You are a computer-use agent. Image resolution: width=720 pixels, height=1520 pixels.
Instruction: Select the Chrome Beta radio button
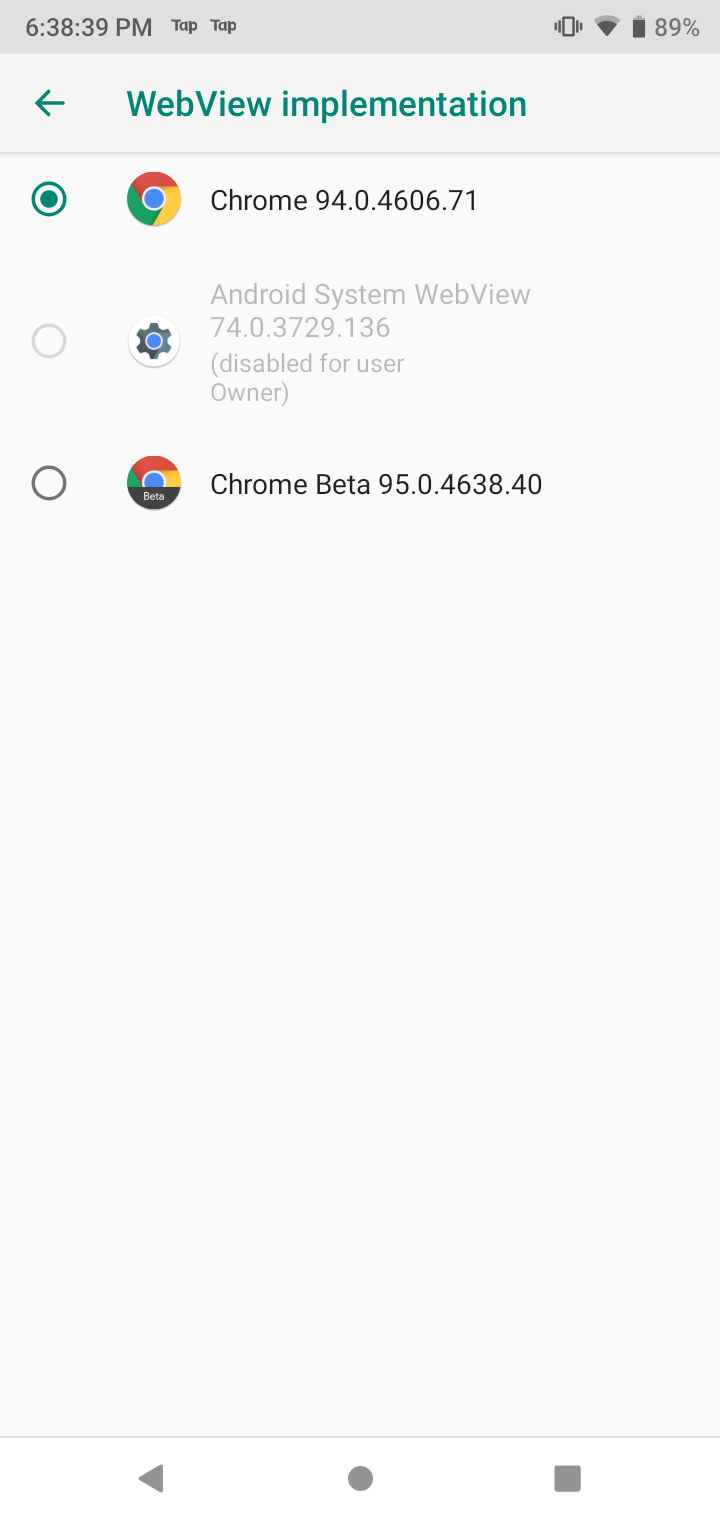click(x=49, y=483)
